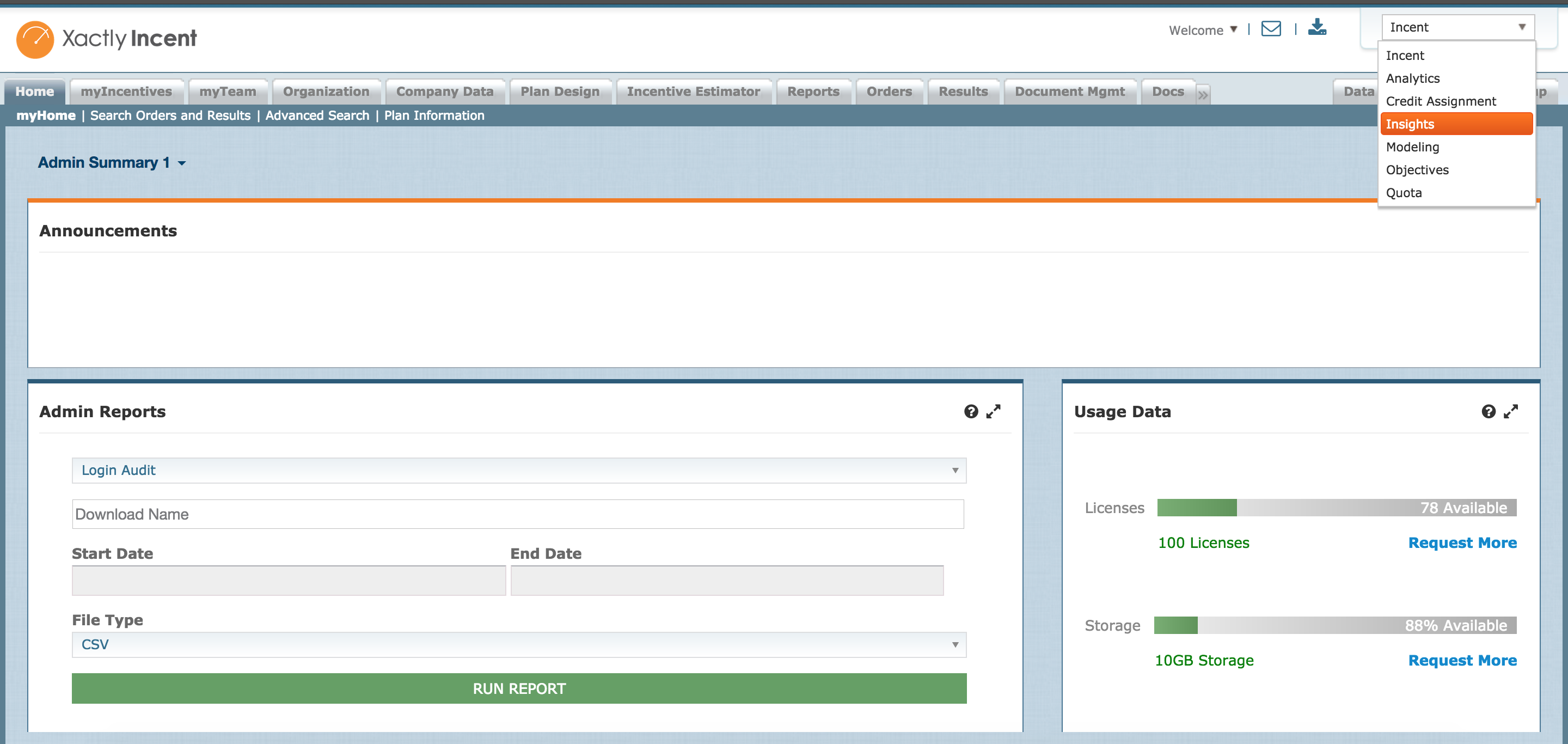Open the Organization tab

(326, 92)
